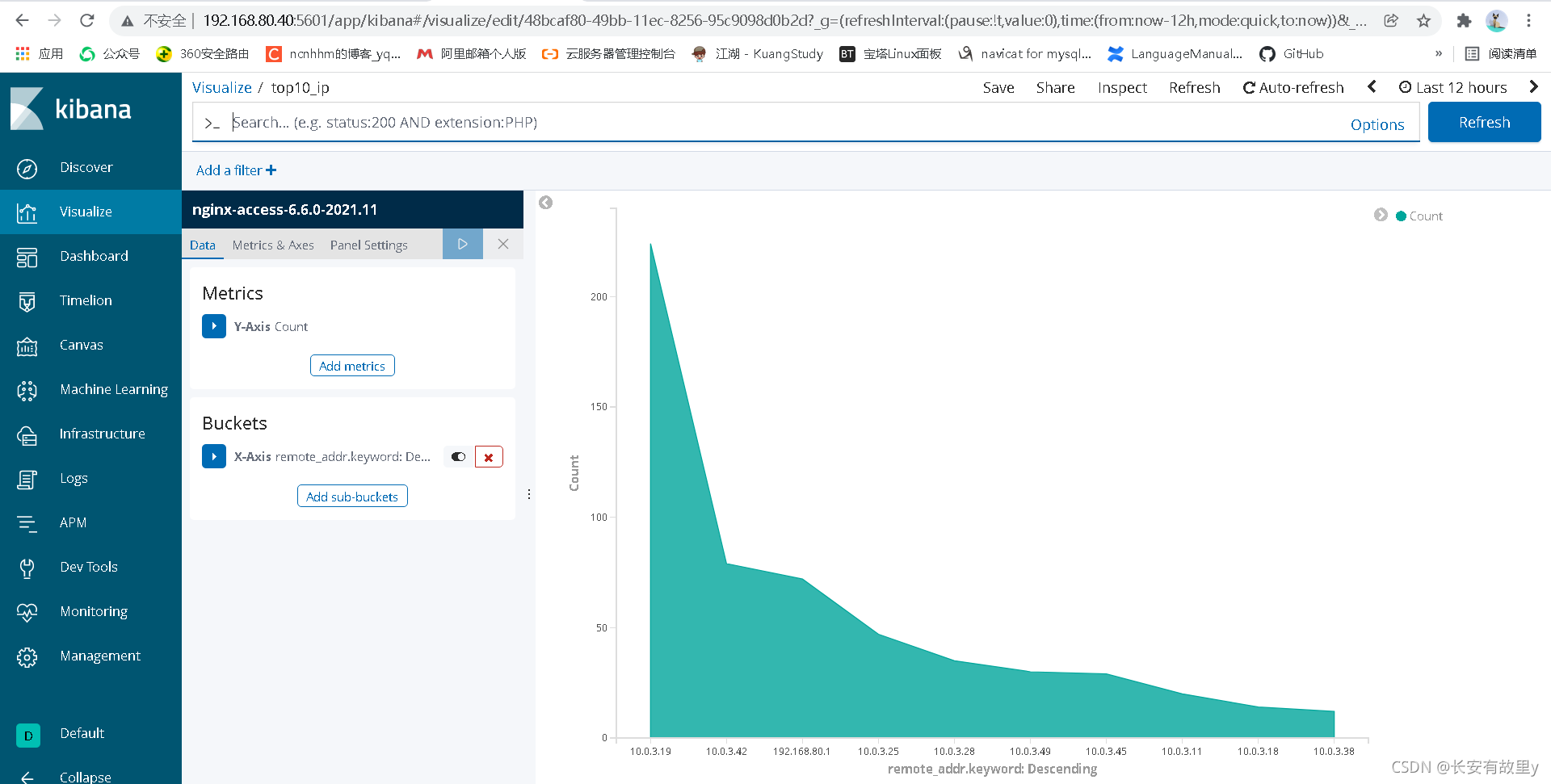
Task: Switch to Panel Settings tab
Action: [x=368, y=245]
